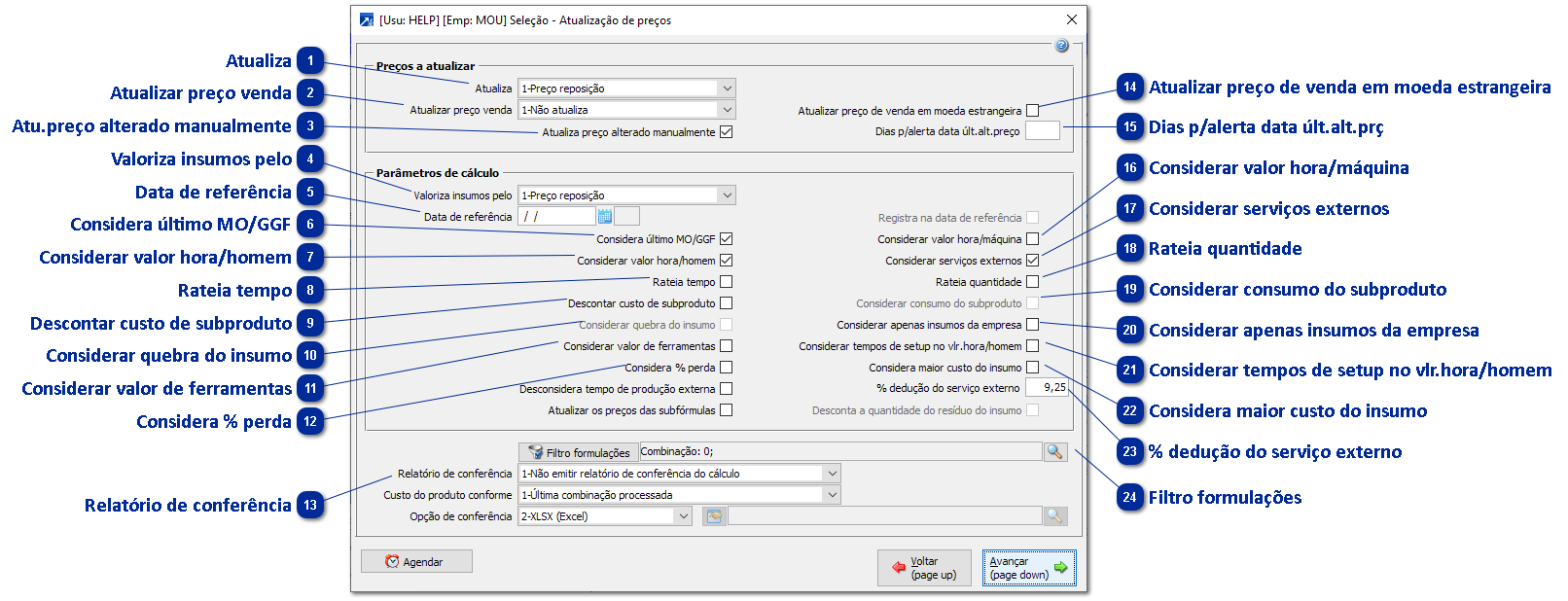Viewport: 1568px width, 601px height.
Task: Open the Relatório de conferência dropdown
Action: (832, 474)
